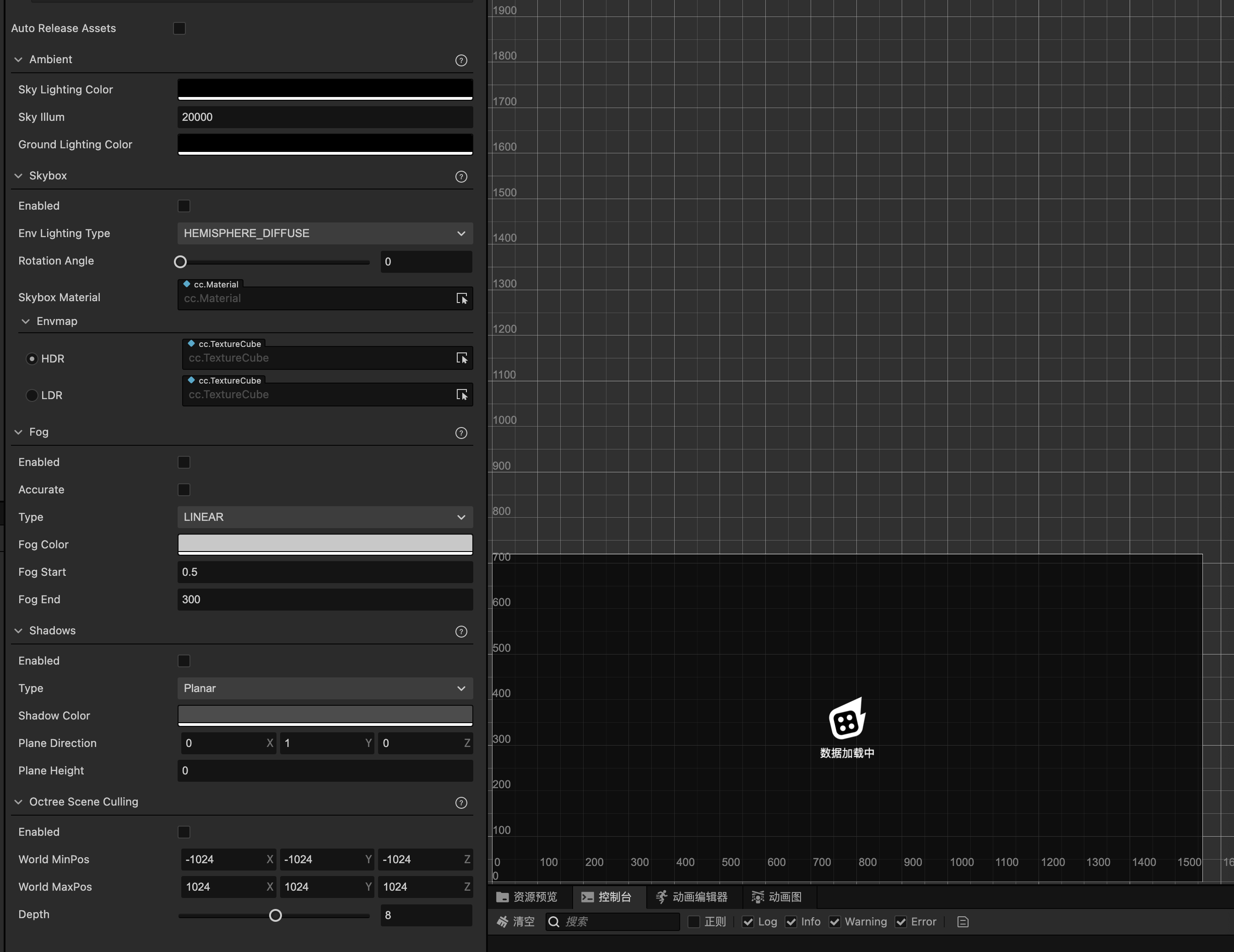1234x952 pixels.
Task: Select the LDR envmap radio button
Action: coord(32,395)
